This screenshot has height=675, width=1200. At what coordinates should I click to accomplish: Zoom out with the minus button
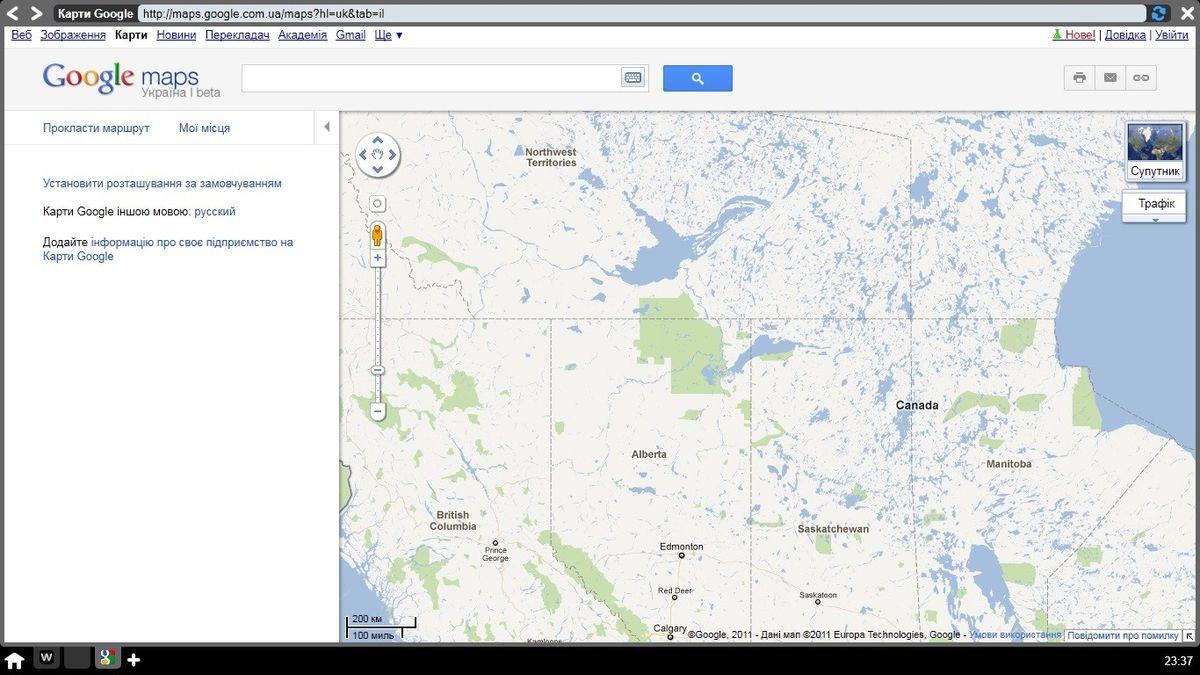378,411
